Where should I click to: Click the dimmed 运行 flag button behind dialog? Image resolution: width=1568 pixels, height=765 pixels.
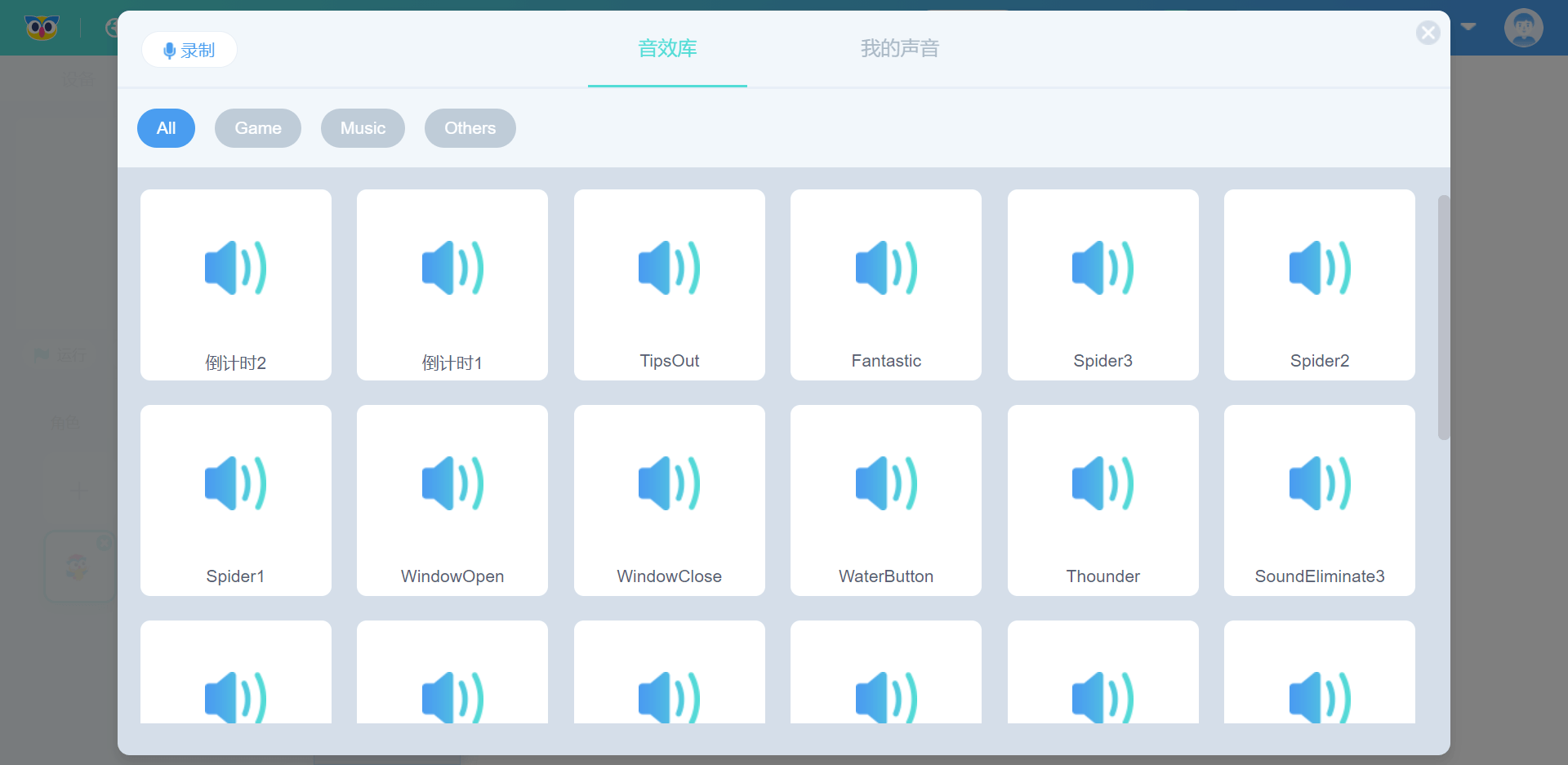coord(60,355)
